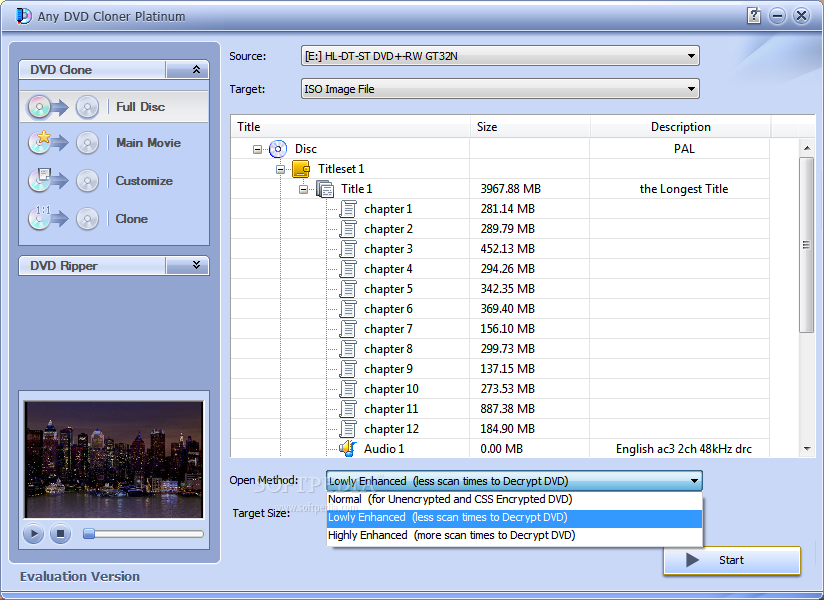The width and height of the screenshot is (824, 600).
Task: Collapse the Titleset 1 node
Action: point(280,169)
